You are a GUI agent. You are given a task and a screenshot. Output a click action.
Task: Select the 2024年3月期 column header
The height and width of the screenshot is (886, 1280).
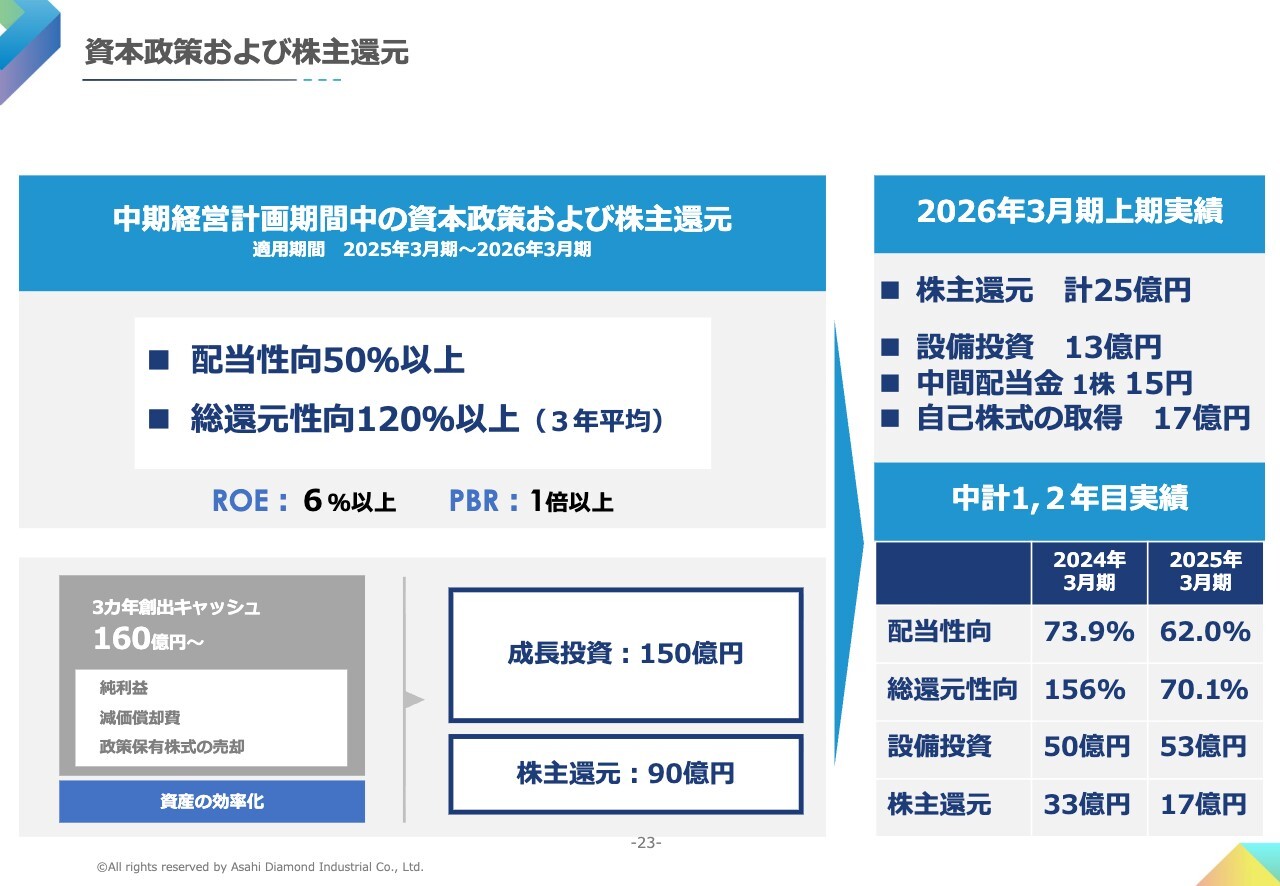point(1089,572)
